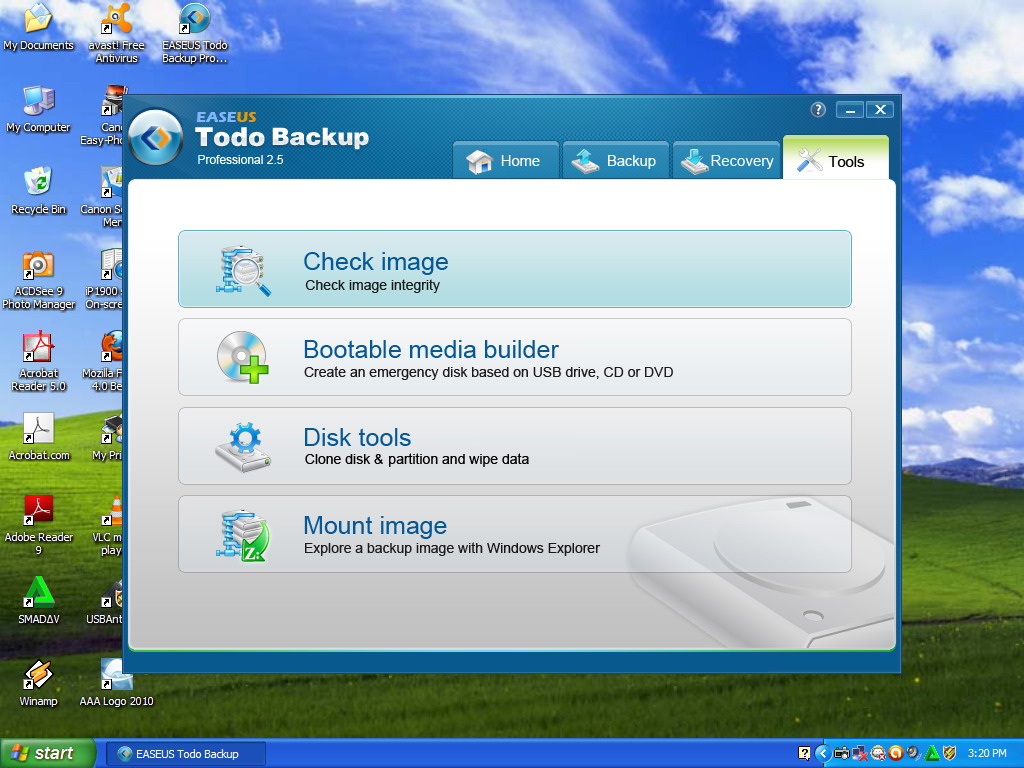1024x768 pixels.
Task: Click the Mount image Z: icon
Action: point(243,536)
